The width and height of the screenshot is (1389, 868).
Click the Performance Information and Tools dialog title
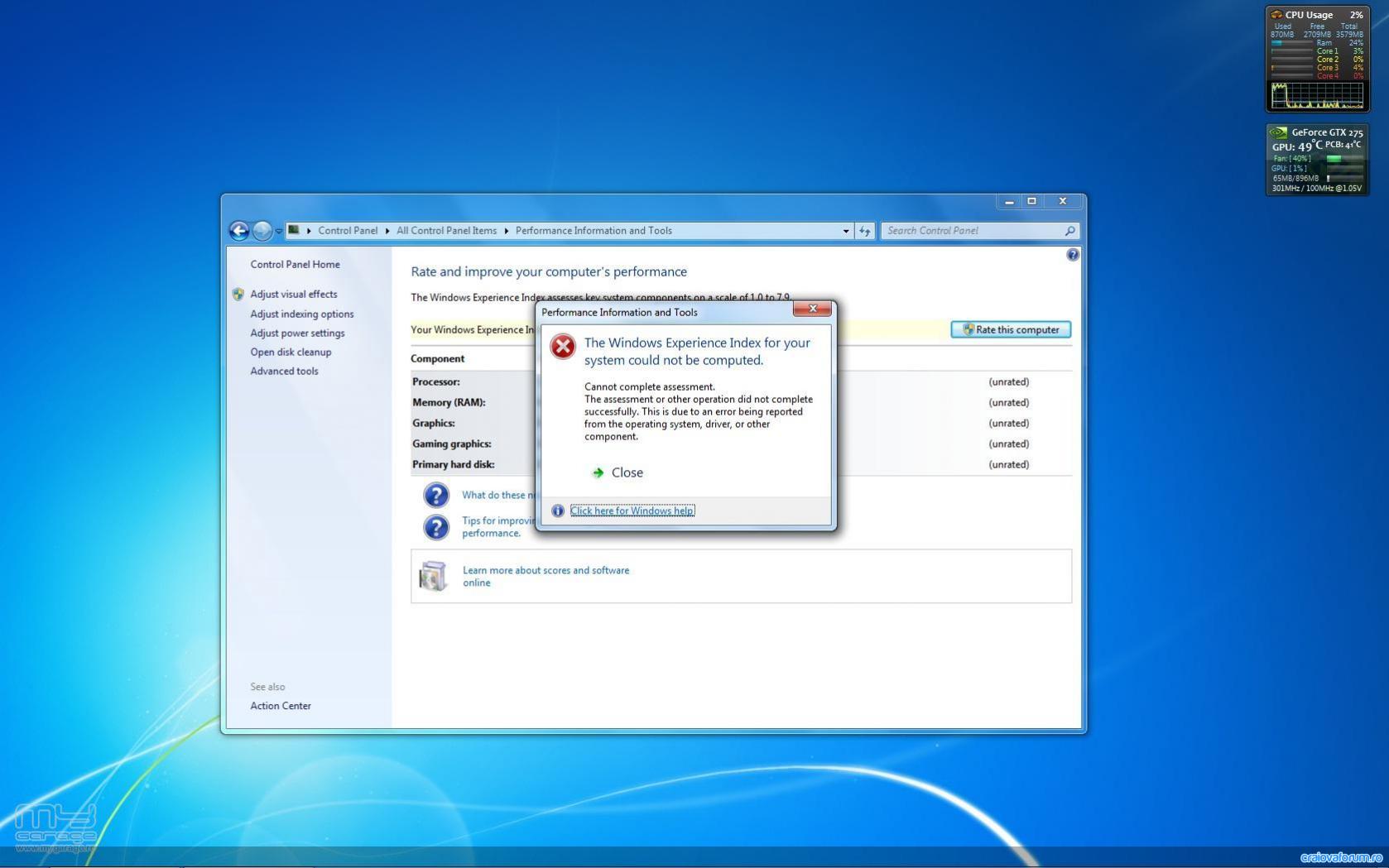coord(619,313)
